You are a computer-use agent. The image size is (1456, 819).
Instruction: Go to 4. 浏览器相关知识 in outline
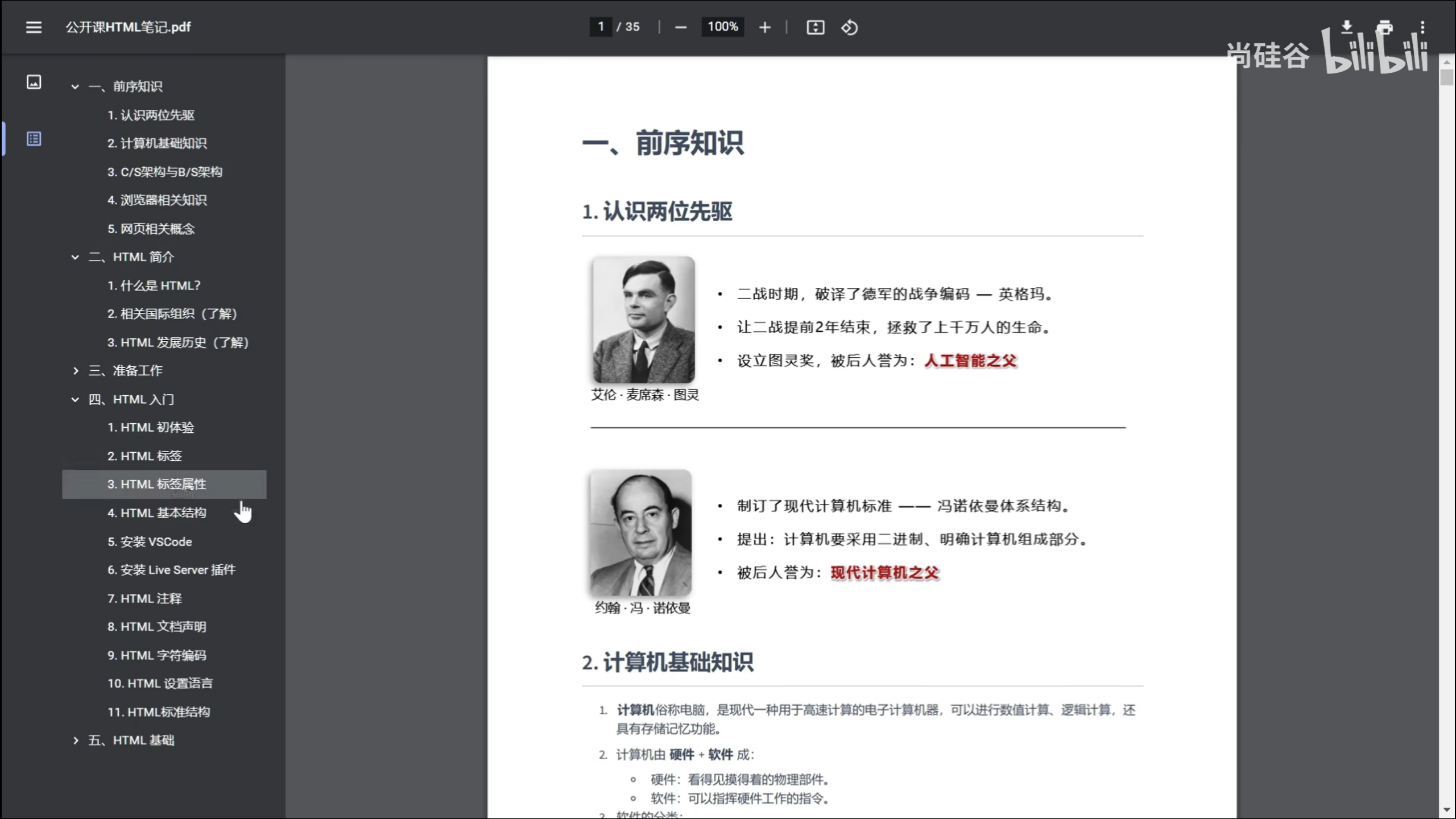click(x=157, y=200)
